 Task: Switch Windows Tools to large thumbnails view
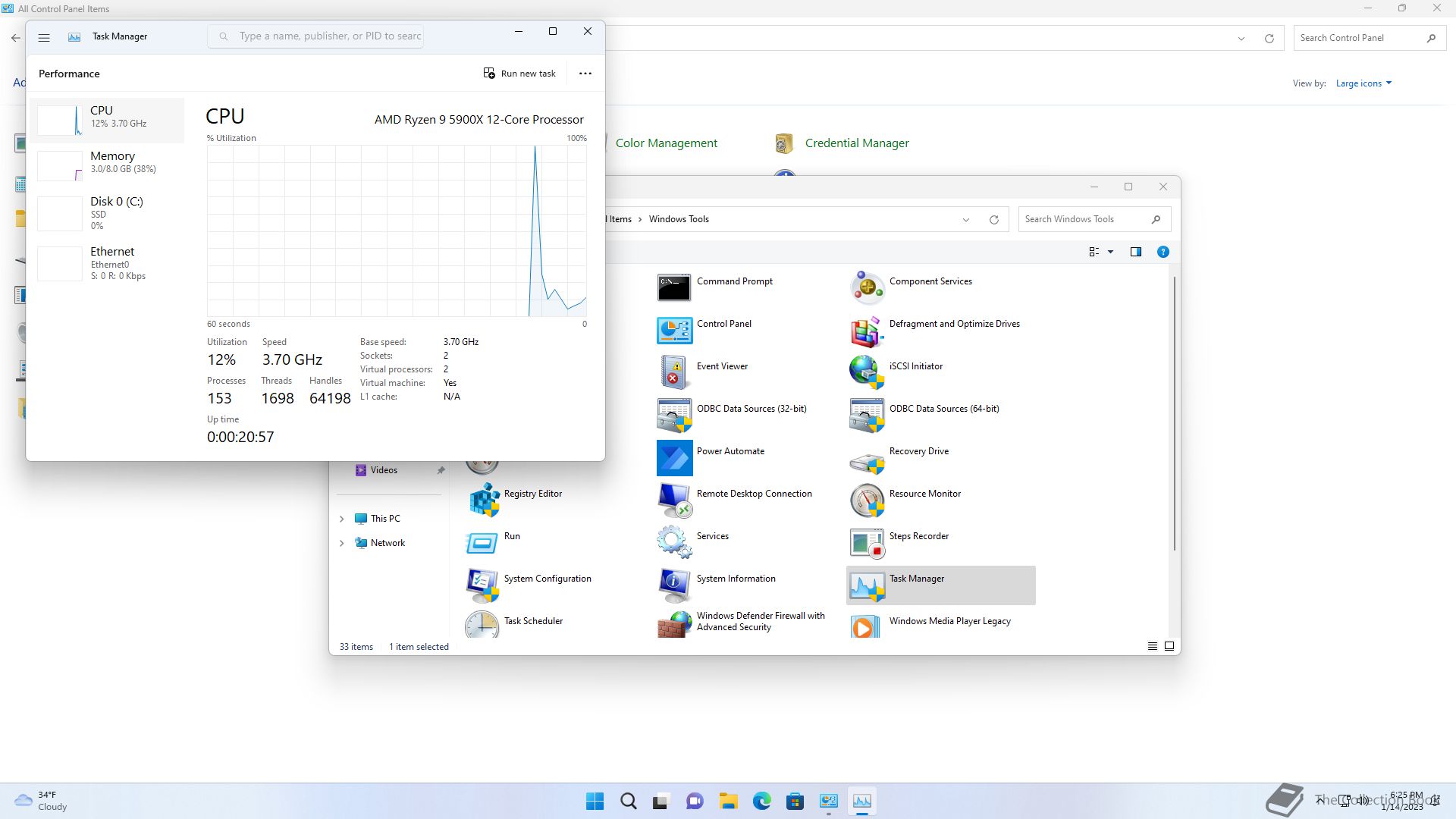(x=1169, y=646)
